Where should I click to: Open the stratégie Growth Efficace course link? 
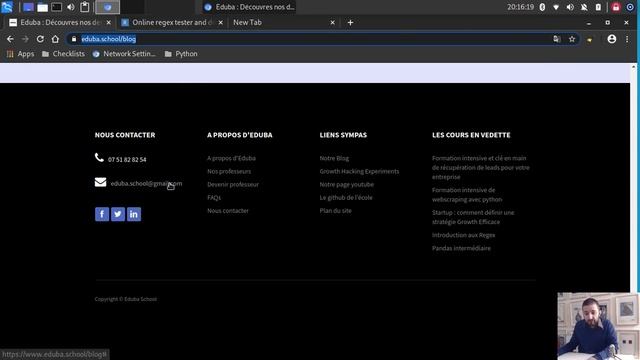tap(473, 217)
